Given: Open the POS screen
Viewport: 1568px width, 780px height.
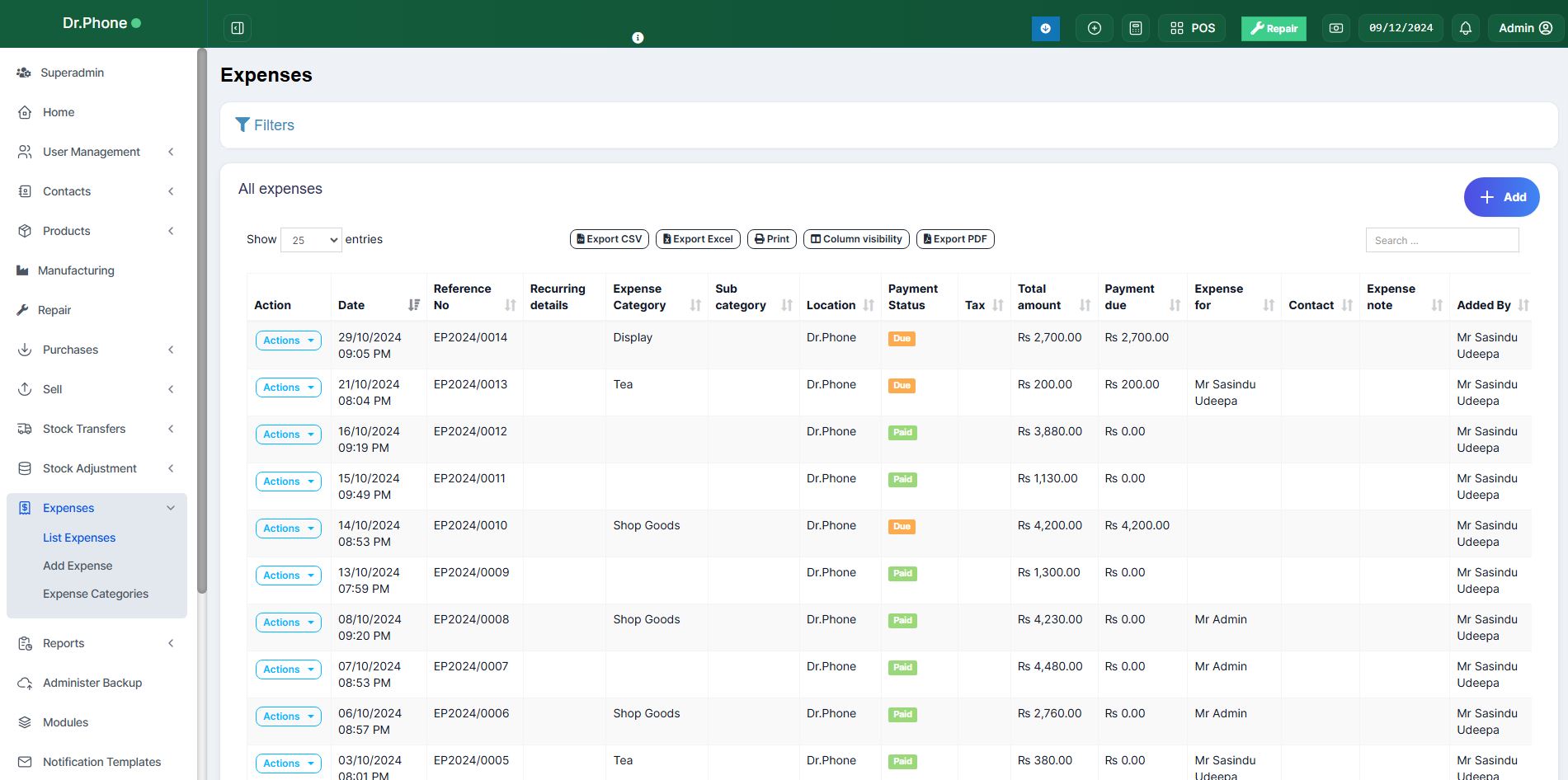Looking at the screenshot, I should (x=1192, y=28).
